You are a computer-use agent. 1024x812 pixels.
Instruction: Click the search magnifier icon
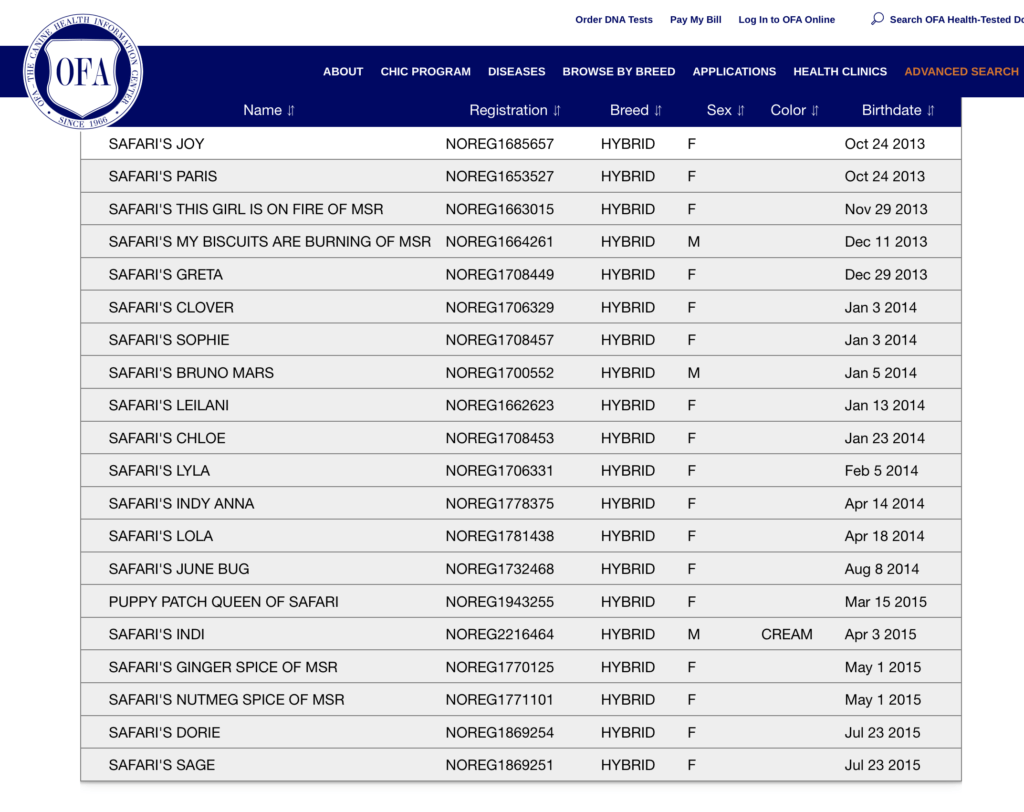(878, 19)
